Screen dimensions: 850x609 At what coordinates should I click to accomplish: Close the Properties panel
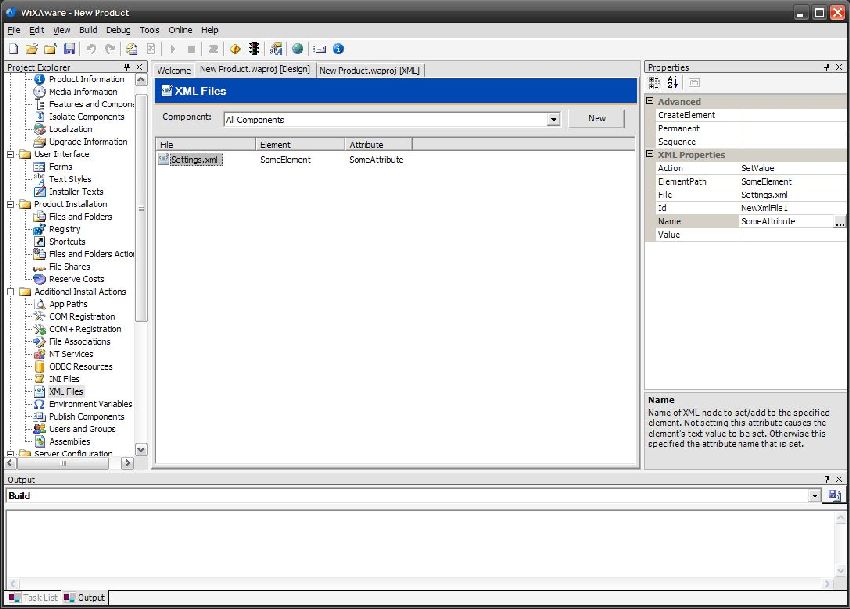[x=839, y=67]
